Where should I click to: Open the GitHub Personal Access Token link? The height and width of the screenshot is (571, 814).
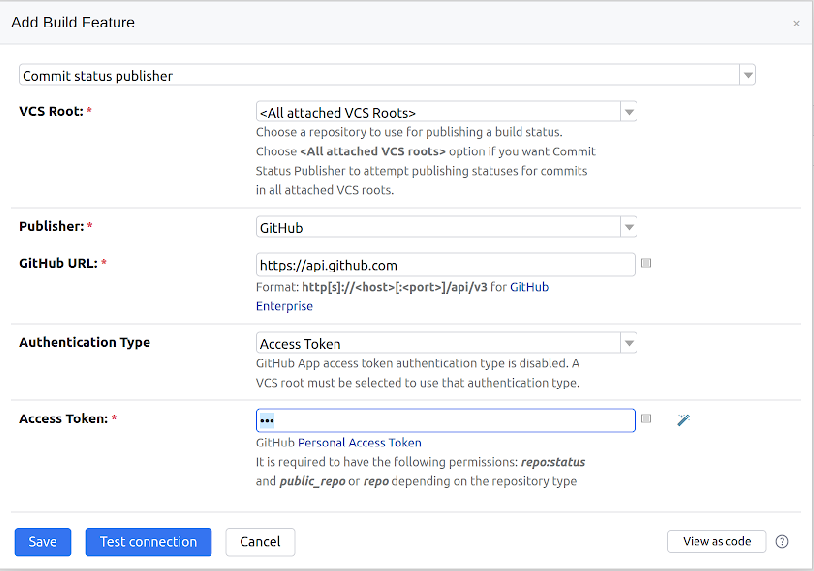[339, 443]
